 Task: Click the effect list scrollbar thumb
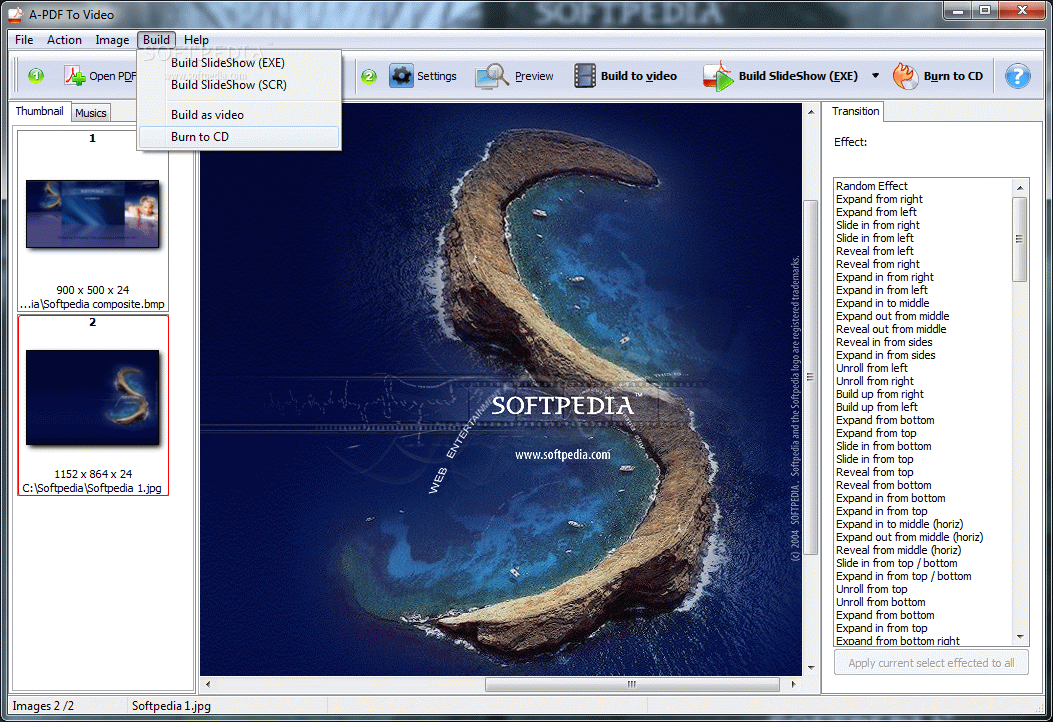(1019, 239)
